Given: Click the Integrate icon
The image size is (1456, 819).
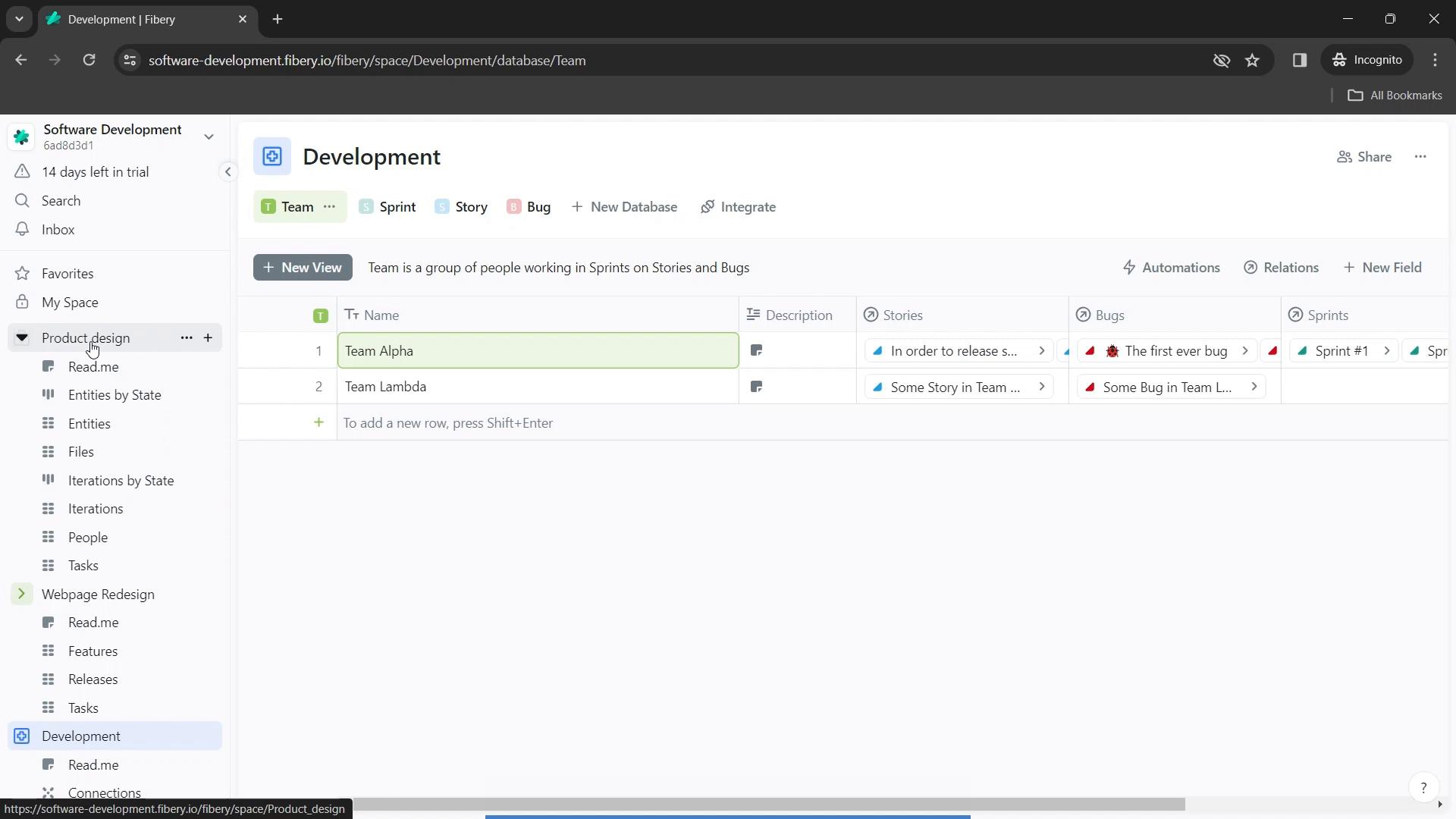Looking at the screenshot, I should [x=707, y=206].
